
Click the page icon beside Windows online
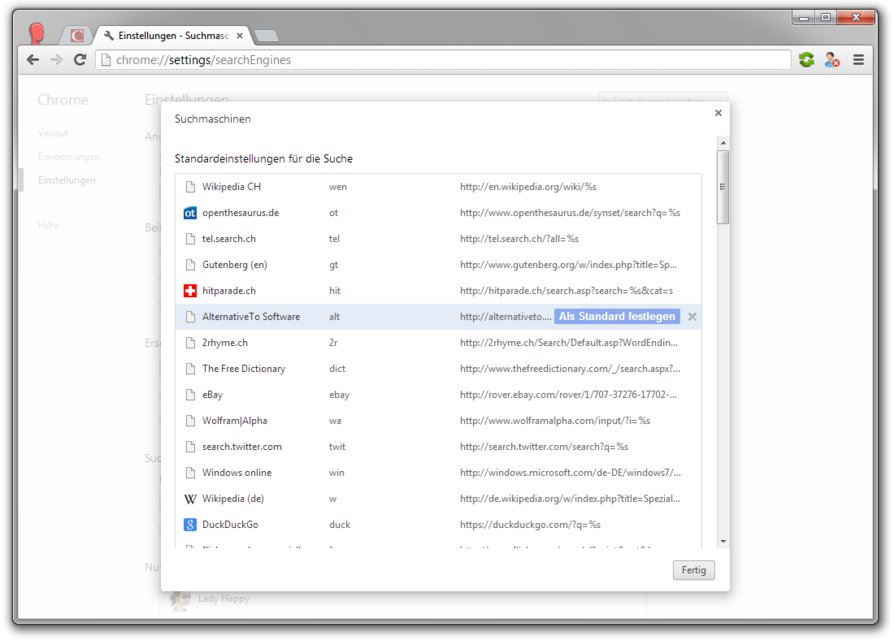coord(190,472)
